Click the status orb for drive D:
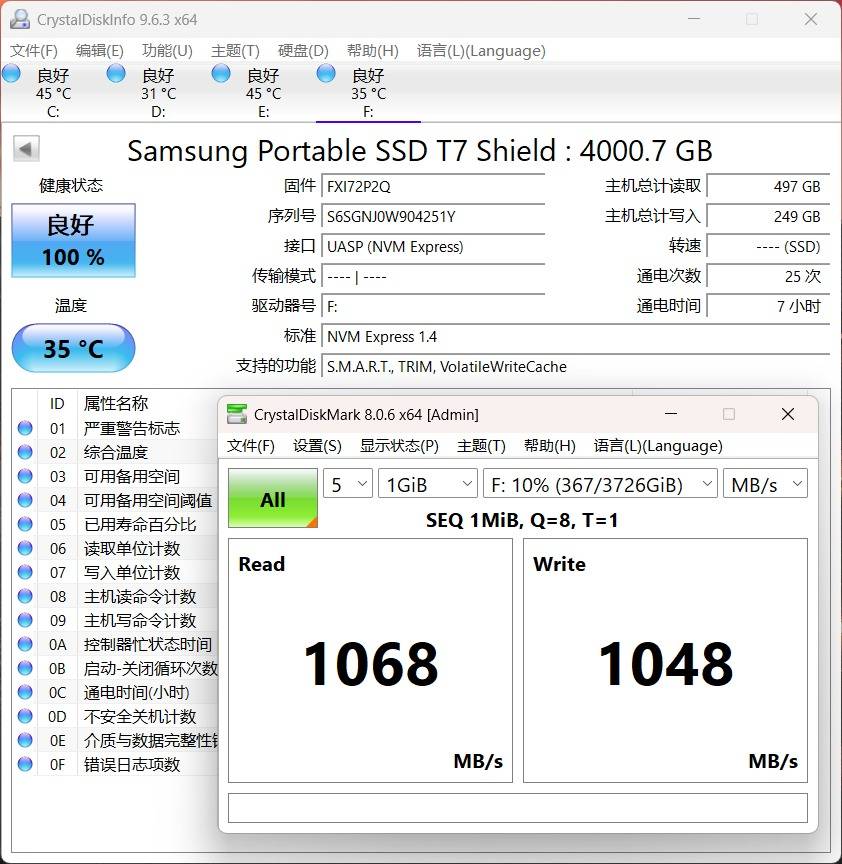Image resolution: width=842 pixels, height=864 pixels. (116, 73)
